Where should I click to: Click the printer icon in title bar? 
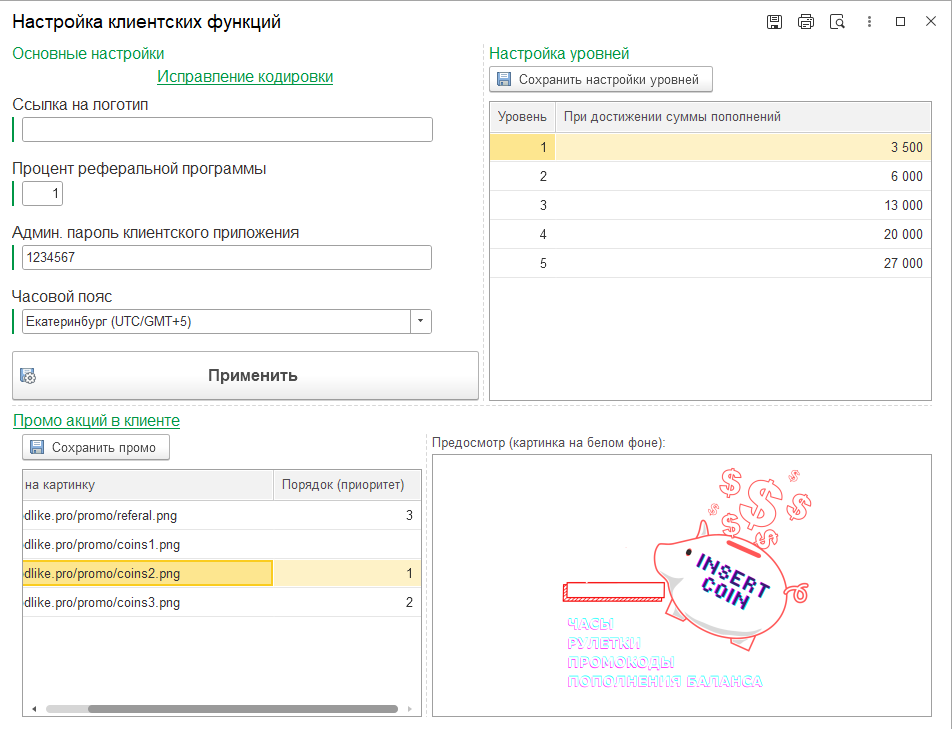point(806,22)
